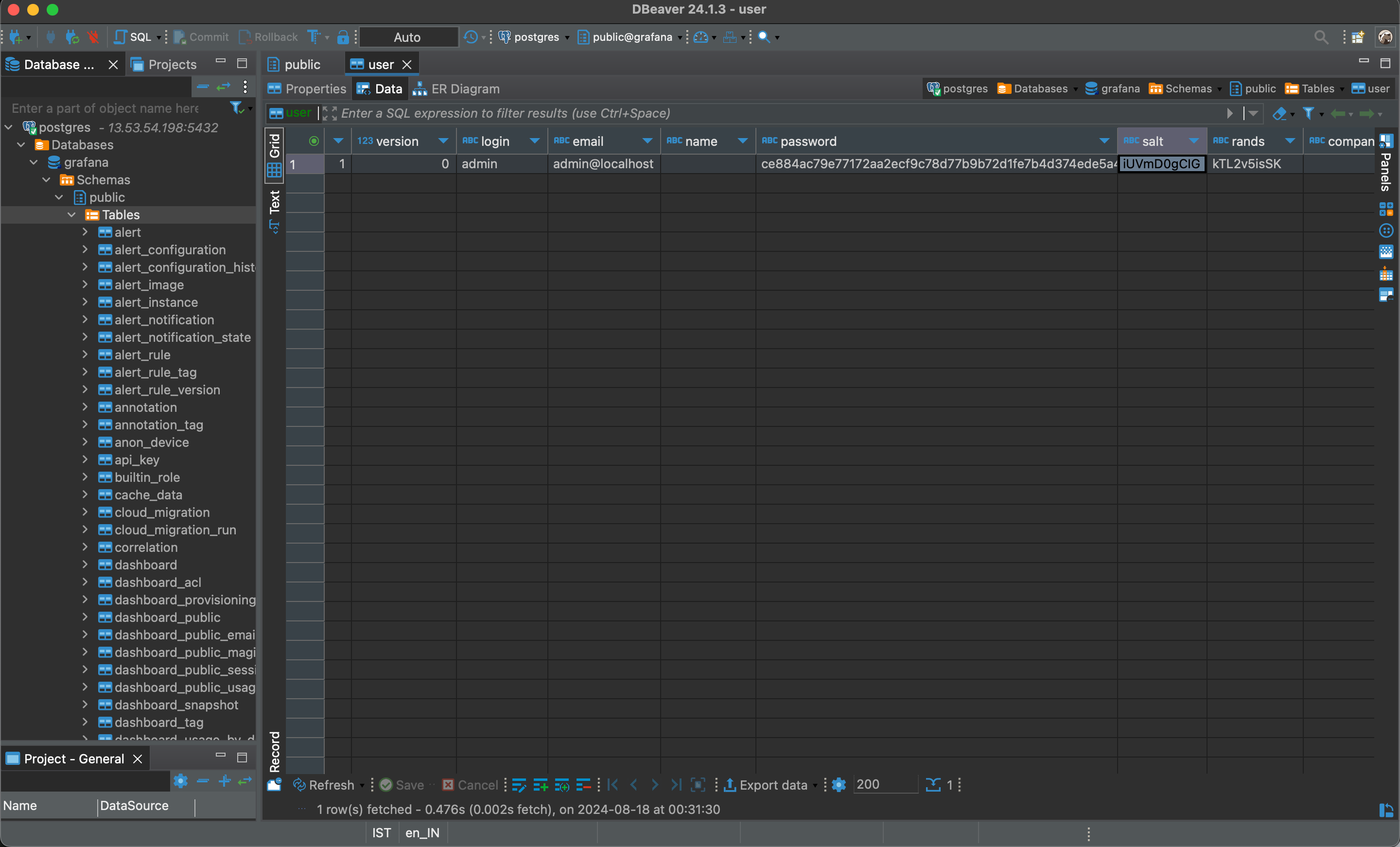This screenshot has height=847, width=1400.
Task: Switch result view to Text mode
Action: 275,202
